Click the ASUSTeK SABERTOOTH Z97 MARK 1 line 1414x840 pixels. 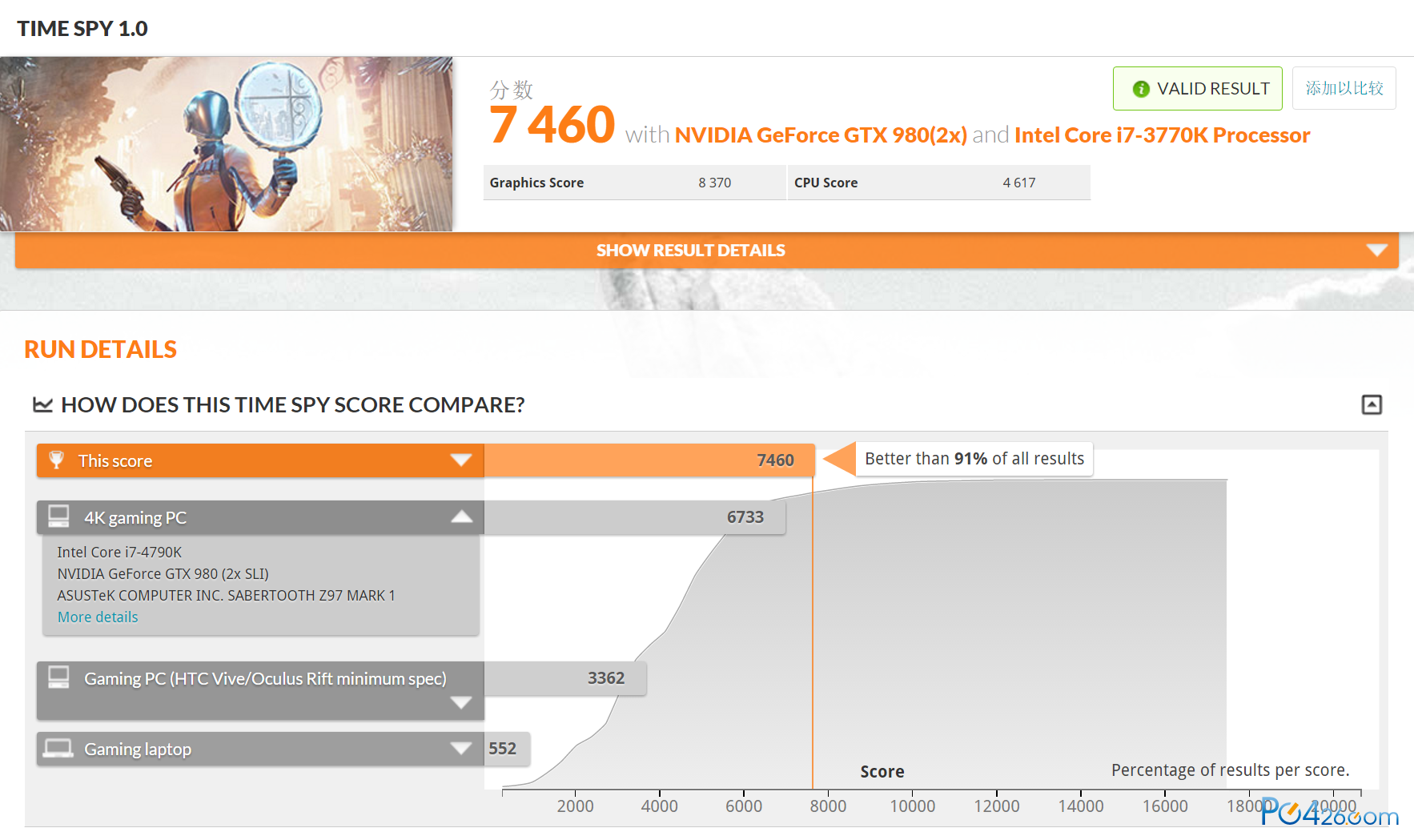(226, 596)
